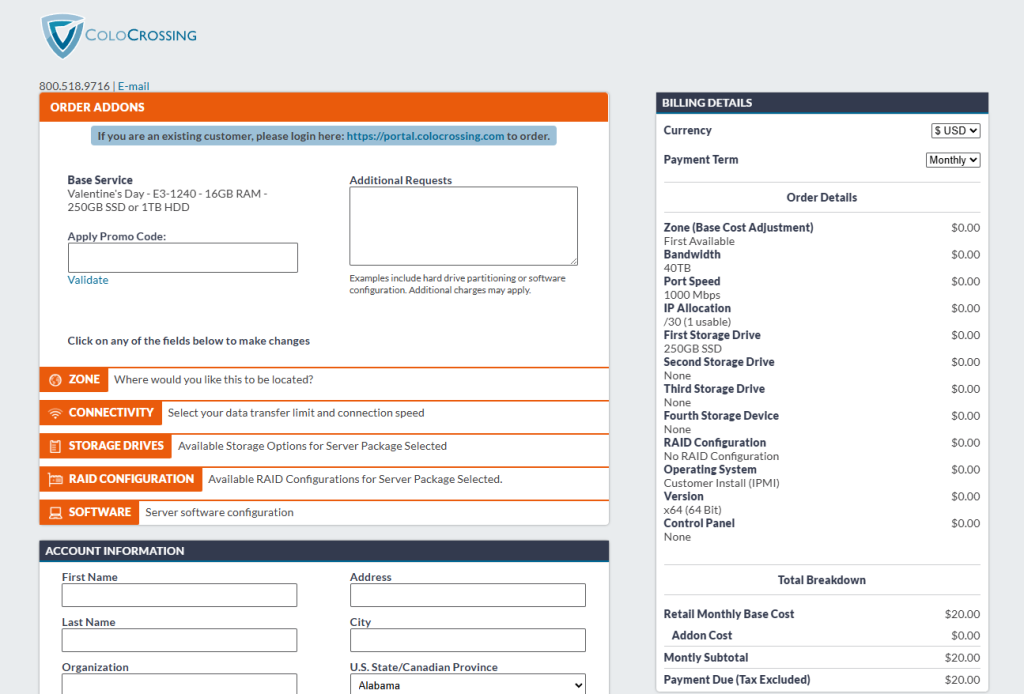Click the Additional Requests text area
This screenshot has height=694, width=1024.
tap(463, 226)
